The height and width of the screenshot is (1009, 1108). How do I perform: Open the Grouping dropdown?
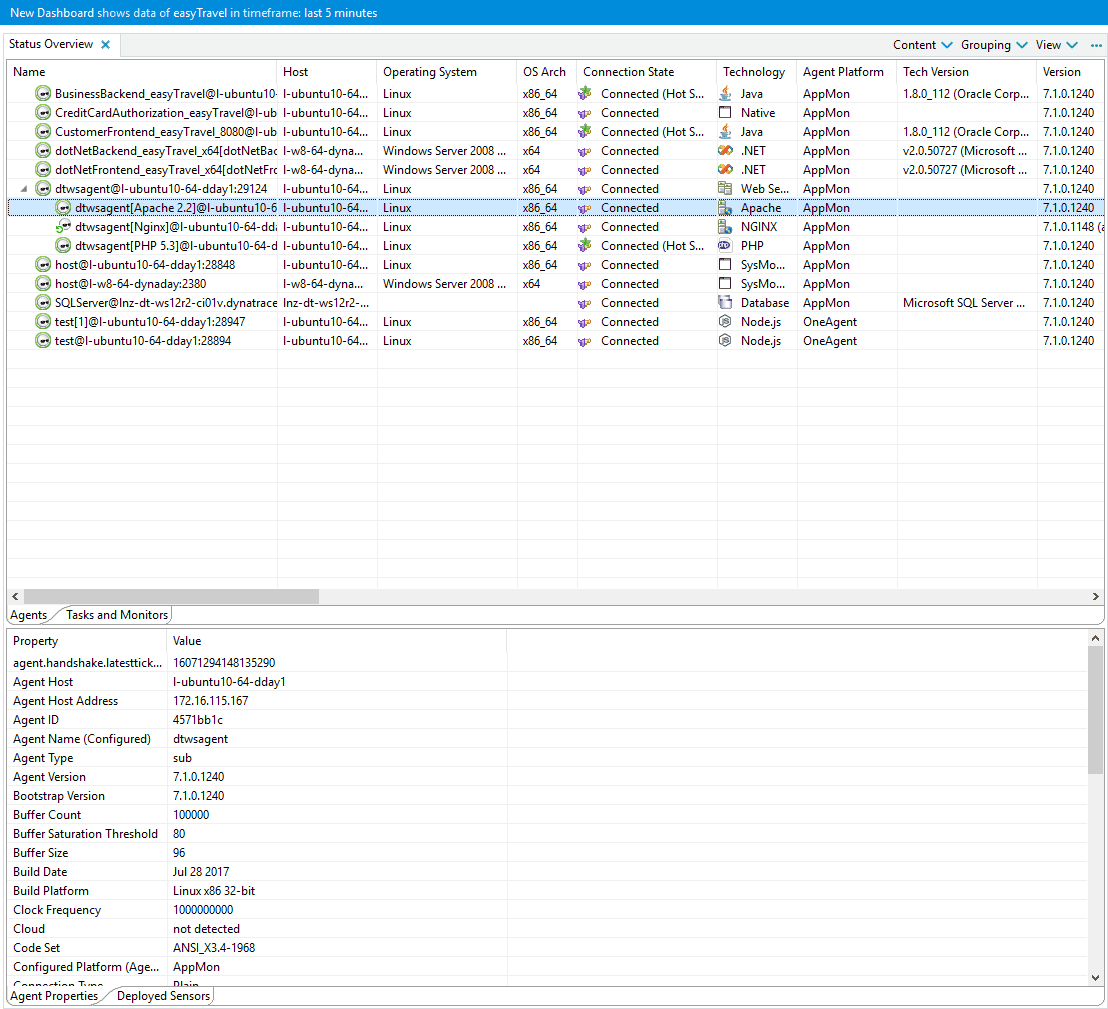(x=994, y=45)
